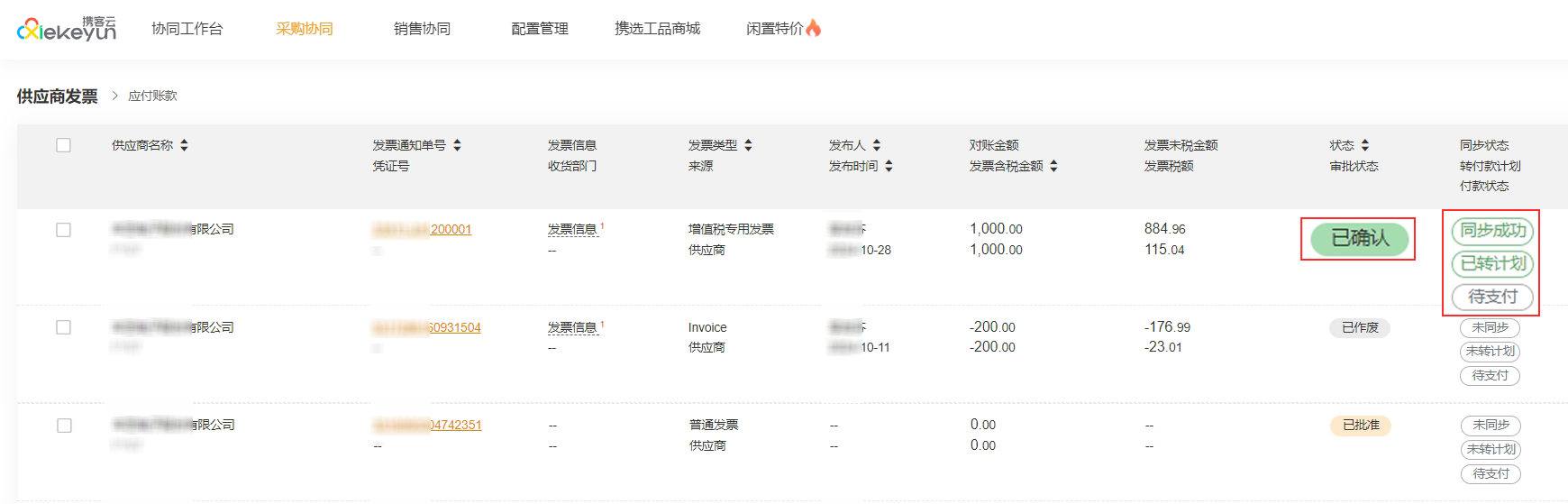Sort by 发票通知单号 column arrows
Image resolution: width=1568 pixels, height=504 pixels.
(x=457, y=145)
